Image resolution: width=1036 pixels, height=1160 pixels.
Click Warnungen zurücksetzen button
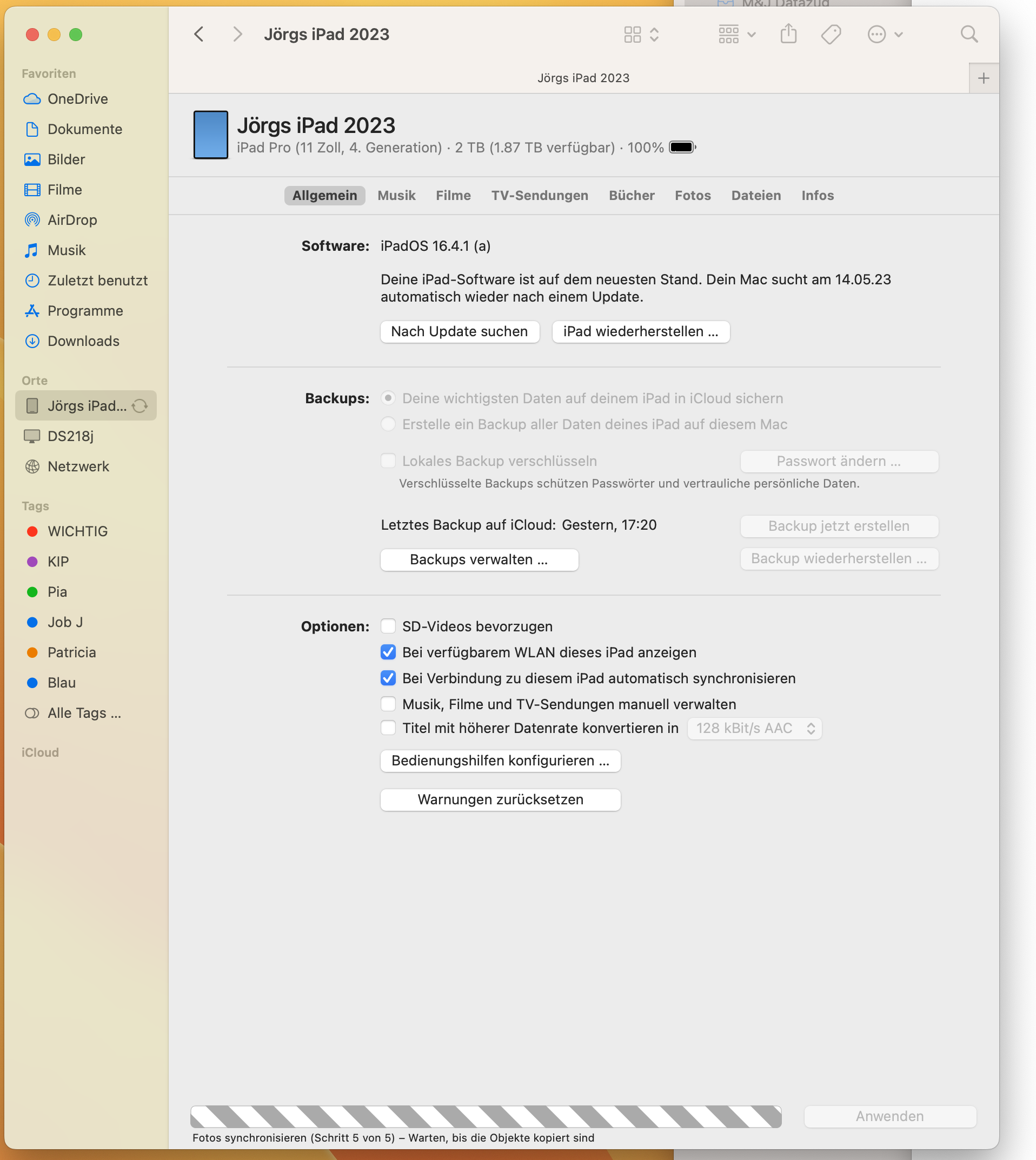[x=500, y=800]
